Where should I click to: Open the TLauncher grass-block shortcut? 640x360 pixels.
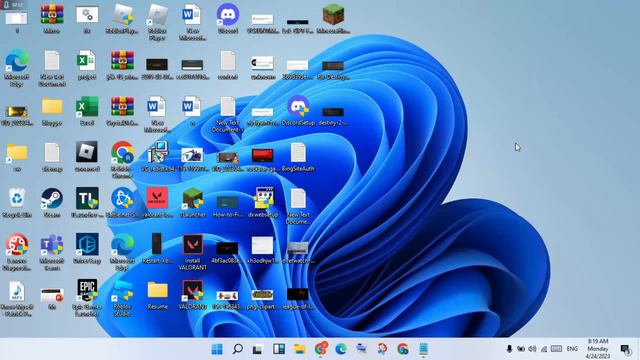click(x=192, y=199)
